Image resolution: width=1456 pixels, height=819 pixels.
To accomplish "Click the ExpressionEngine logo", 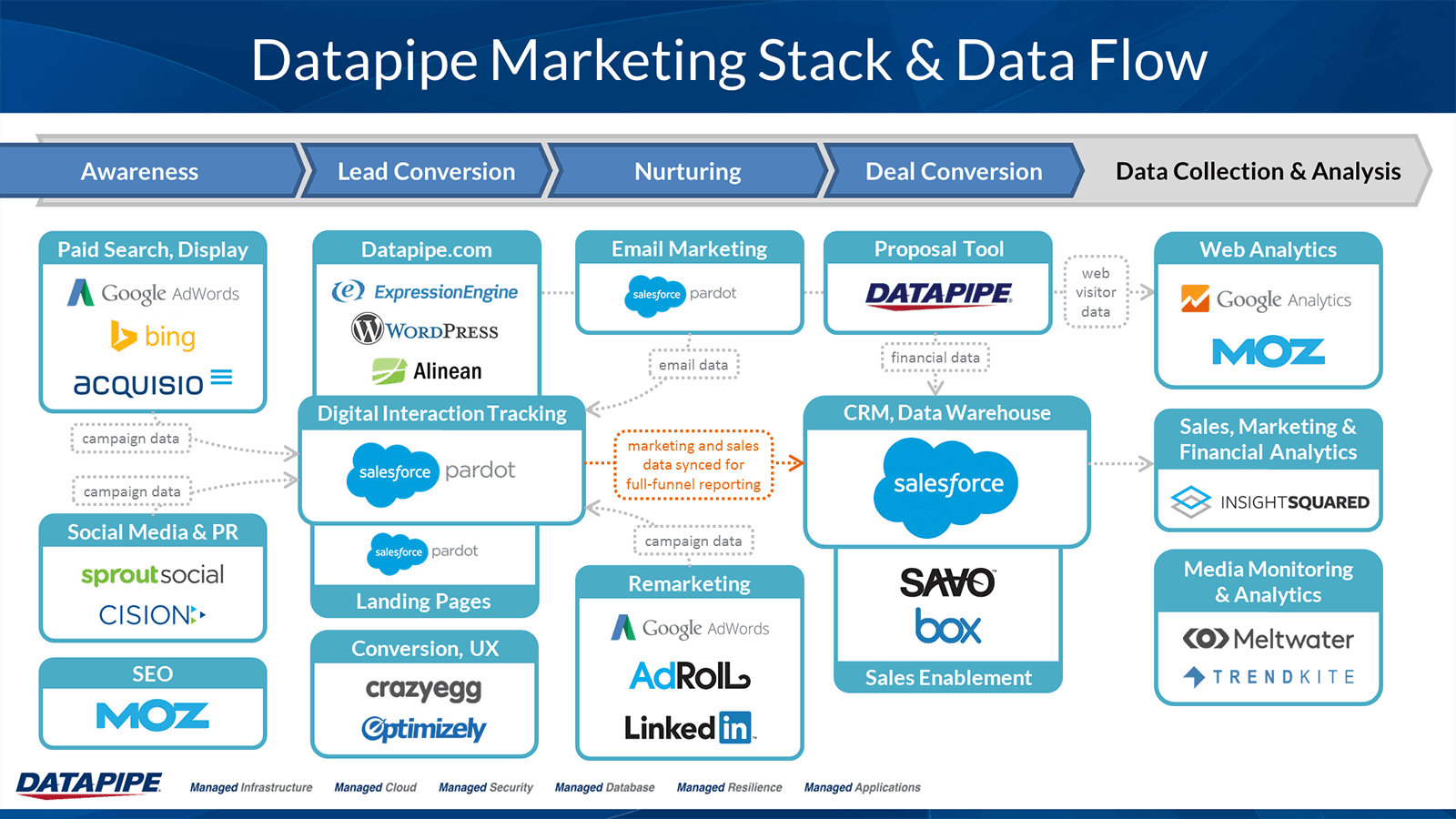I will pos(424,291).
